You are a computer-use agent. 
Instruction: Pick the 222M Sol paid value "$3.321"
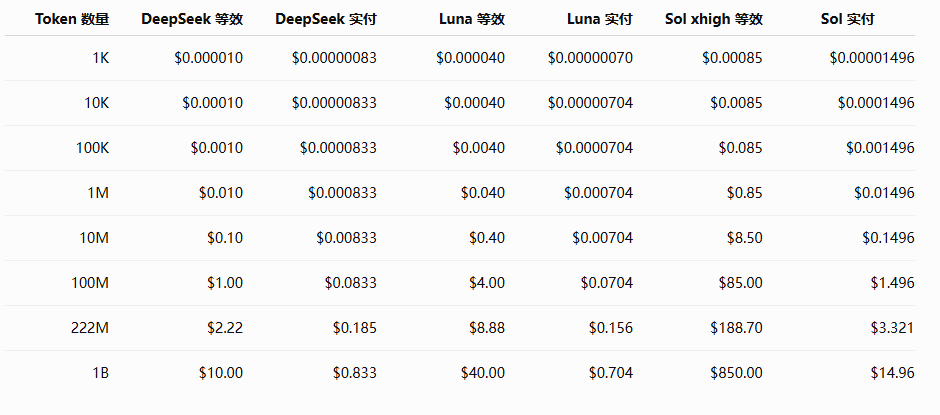tap(893, 328)
